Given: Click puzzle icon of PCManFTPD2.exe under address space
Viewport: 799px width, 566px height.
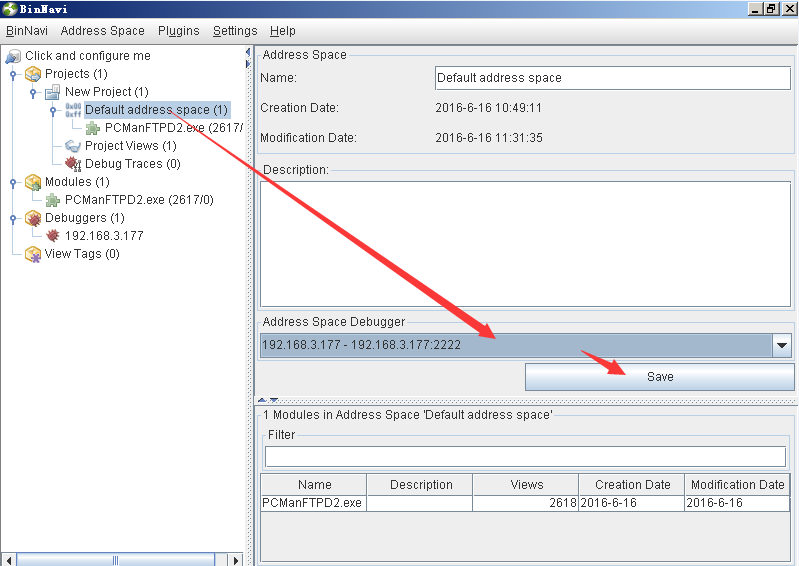Looking at the screenshot, I should click(93, 128).
